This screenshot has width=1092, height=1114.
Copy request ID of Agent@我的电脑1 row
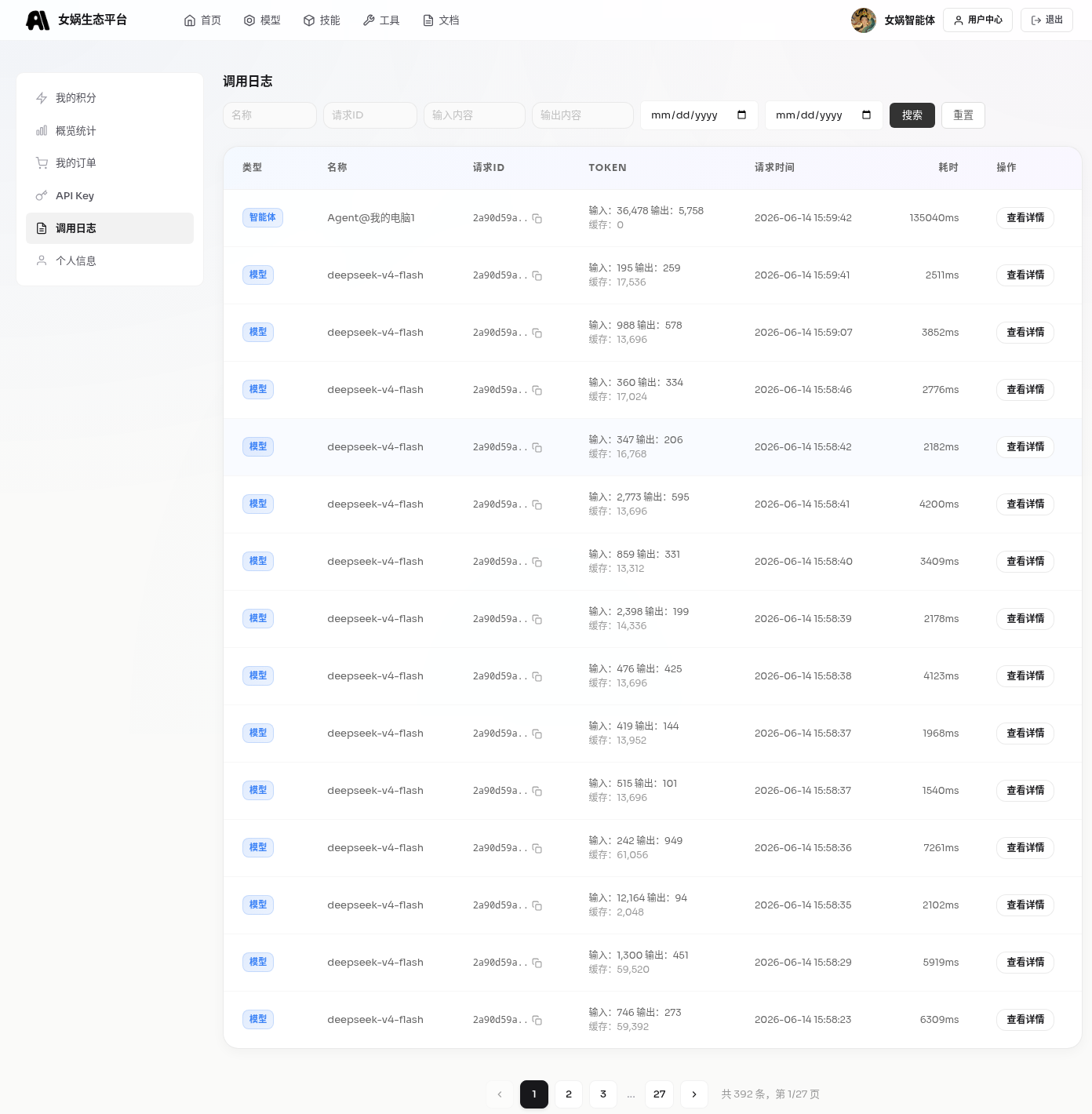[x=537, y=219]
